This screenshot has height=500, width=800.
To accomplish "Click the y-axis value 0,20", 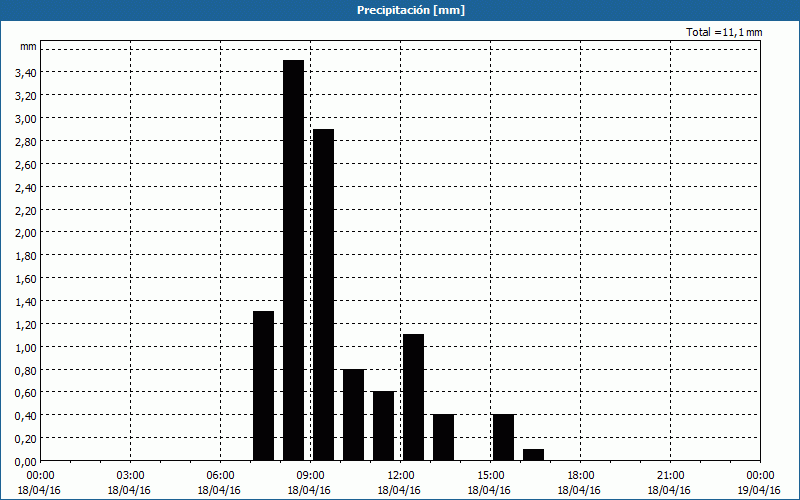I will (x=26, y=439).
